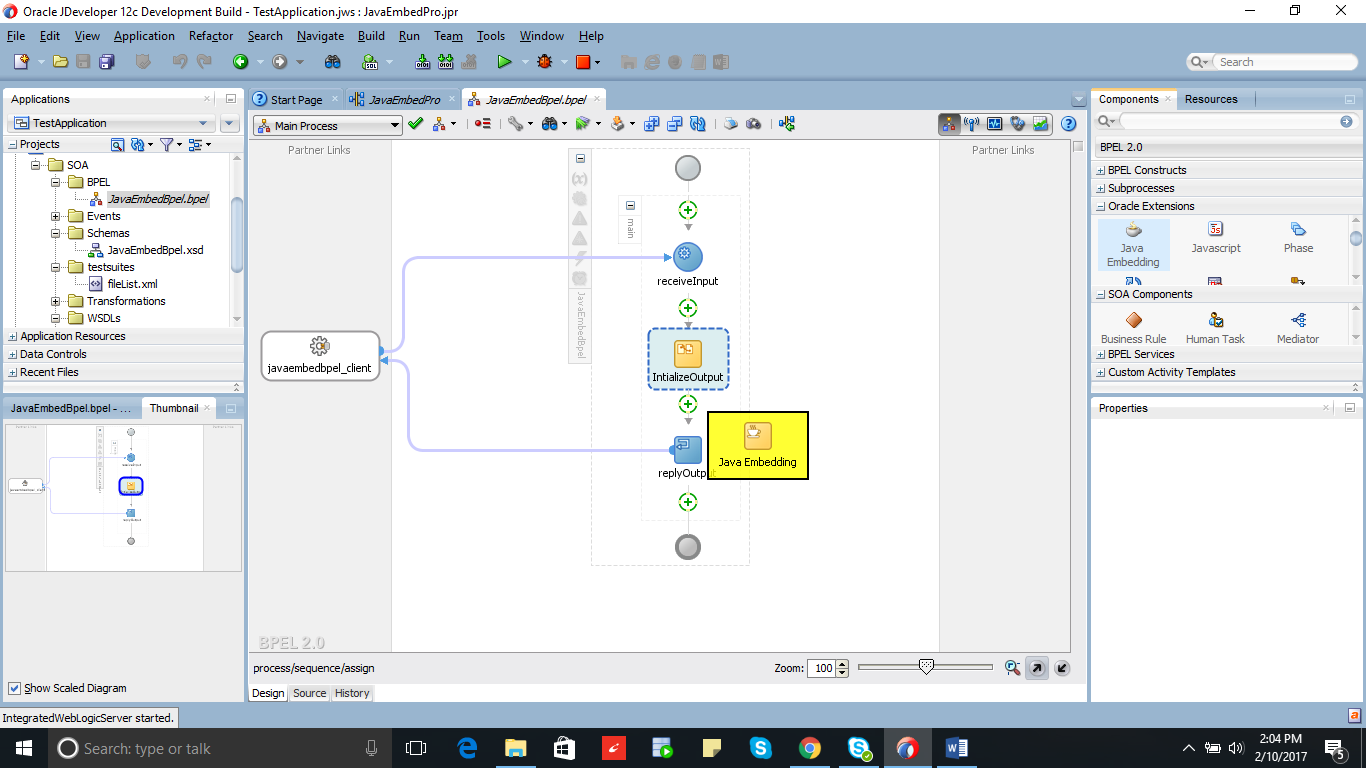The height and width of the screenshot is (768, 1366).
Task: Toggle Show Scaled Diagram checkbox
Action: [x=14, y=688]
